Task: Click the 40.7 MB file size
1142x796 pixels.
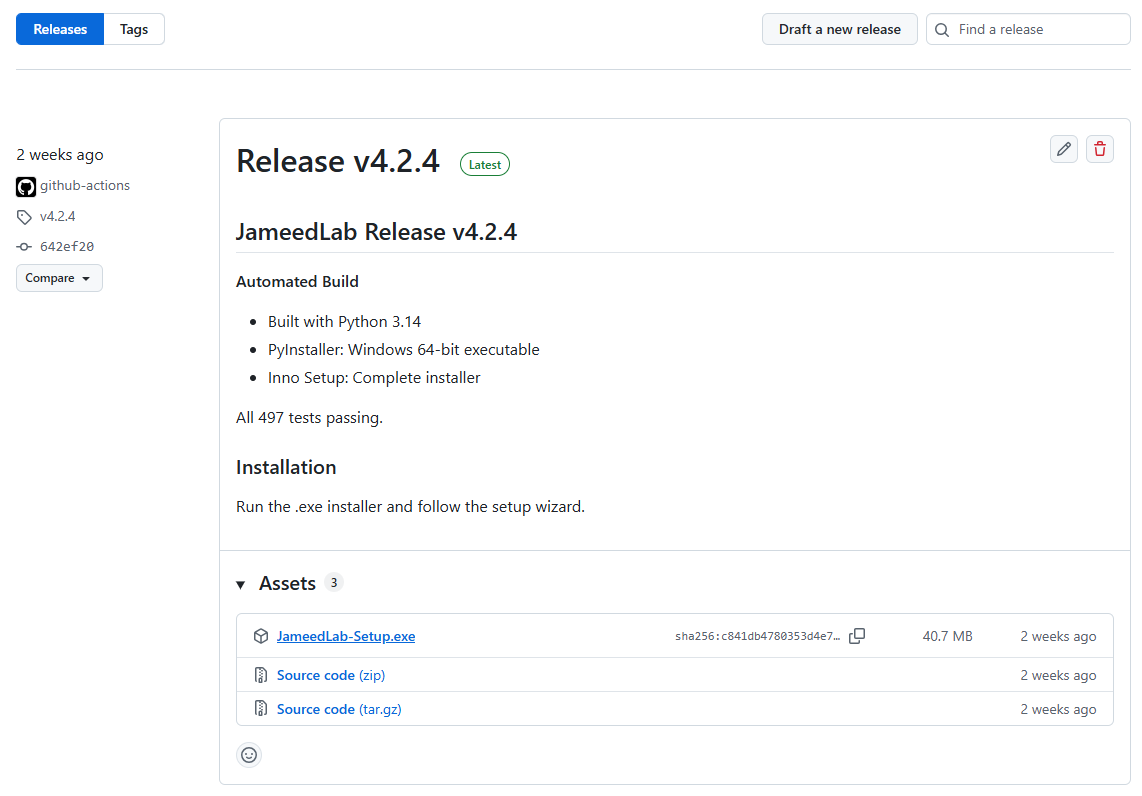Action: click(x=948, y=636)
